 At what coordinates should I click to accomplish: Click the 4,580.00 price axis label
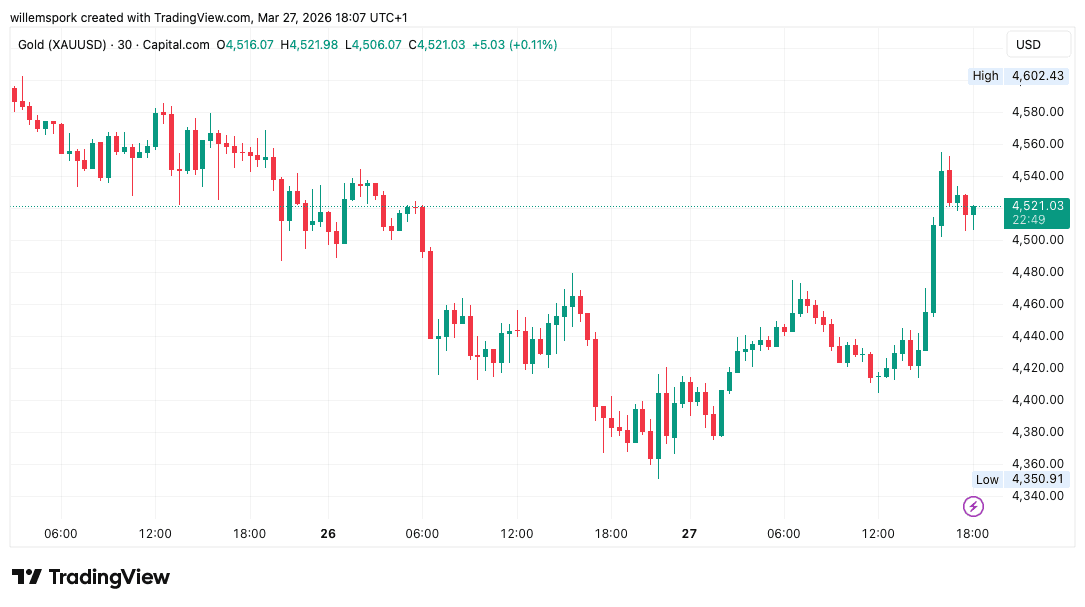point(1036,112)
